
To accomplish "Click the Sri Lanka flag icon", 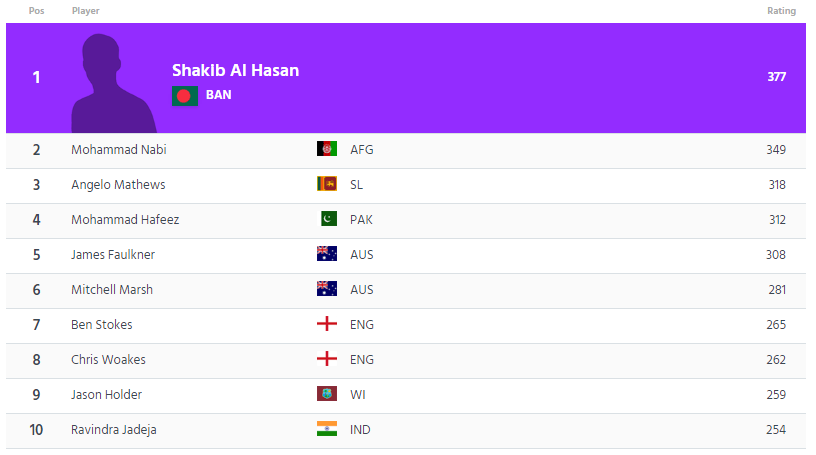I will pyautogui.click(x=327, y=185).
